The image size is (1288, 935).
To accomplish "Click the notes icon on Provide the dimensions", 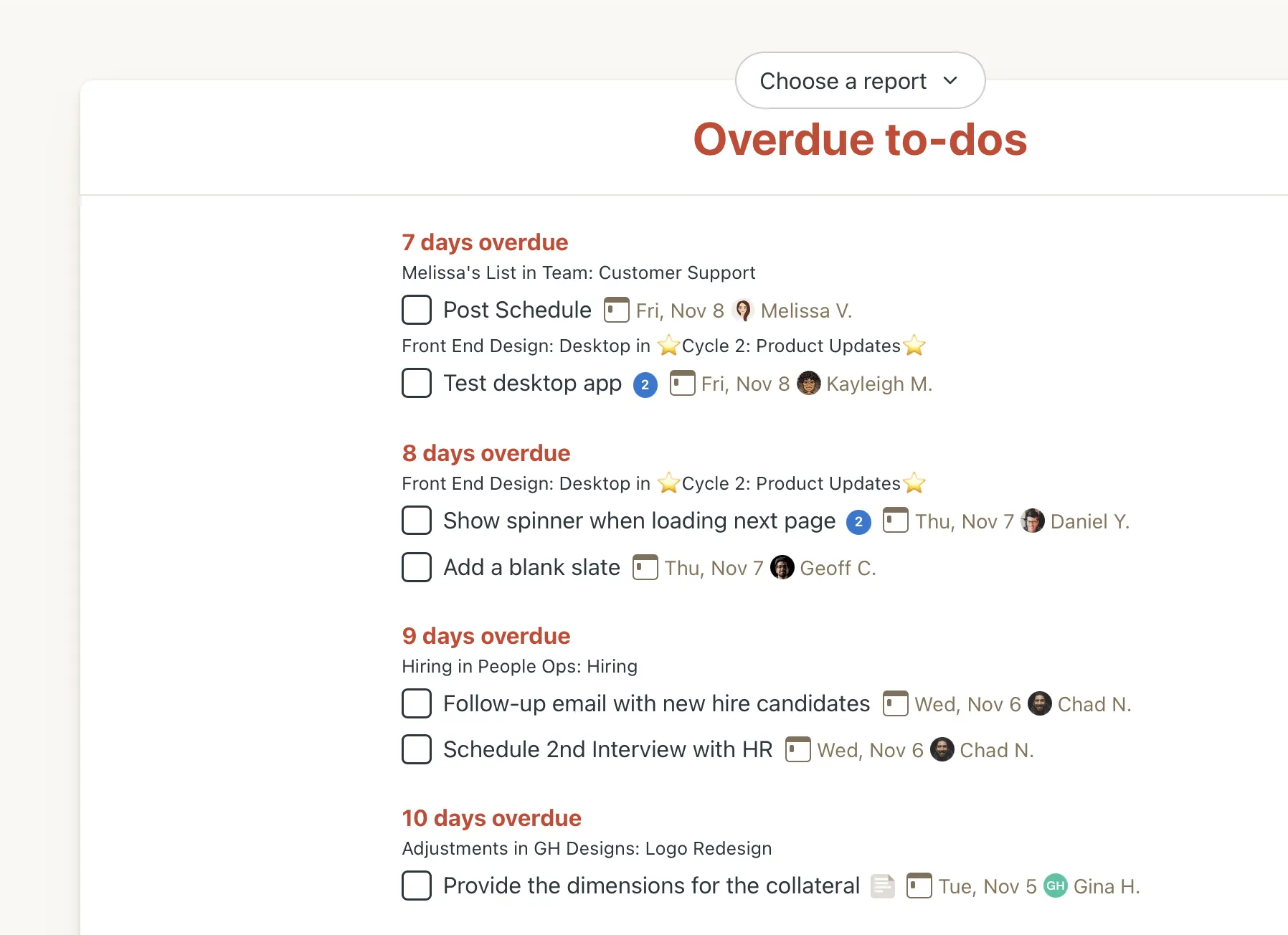I will 883,886.
